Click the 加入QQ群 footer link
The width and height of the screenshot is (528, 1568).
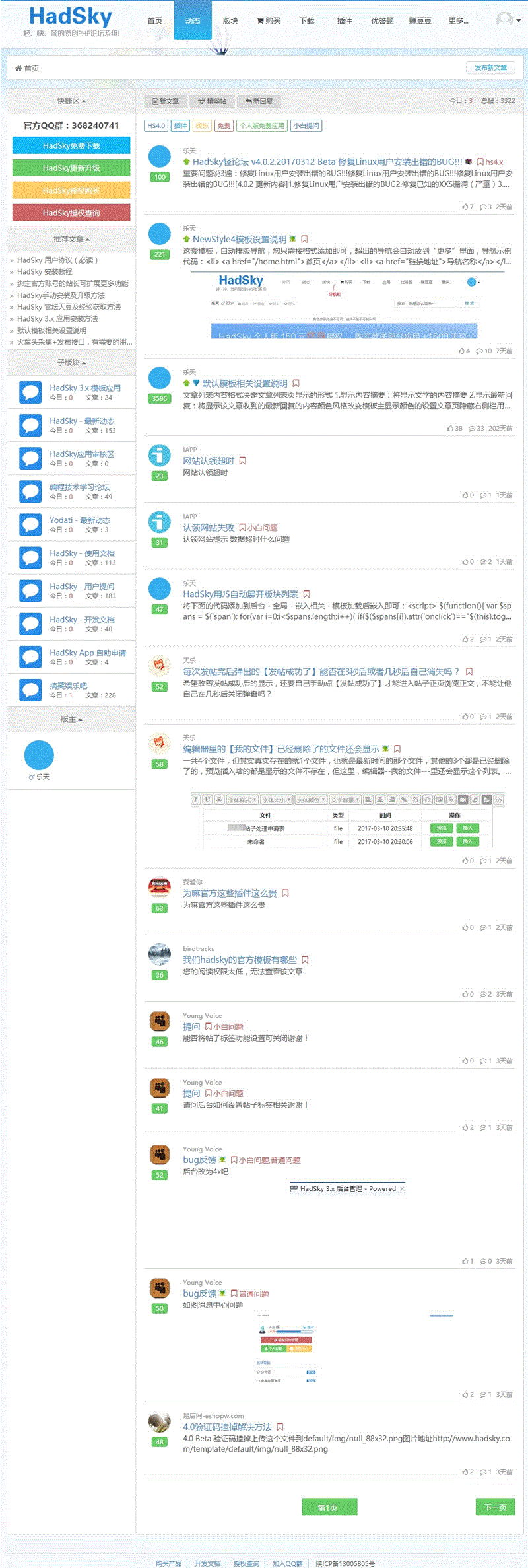(x=287, y=1563)
